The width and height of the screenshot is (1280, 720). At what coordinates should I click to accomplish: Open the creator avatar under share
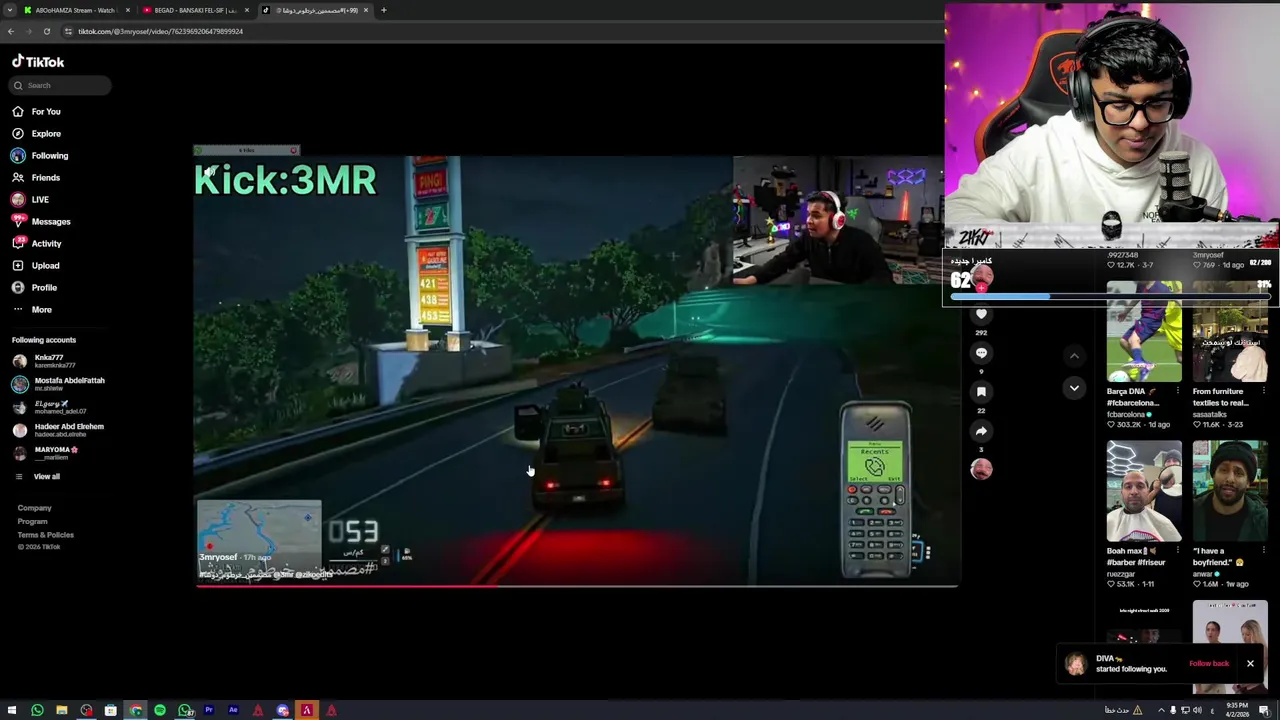[981, 468]
